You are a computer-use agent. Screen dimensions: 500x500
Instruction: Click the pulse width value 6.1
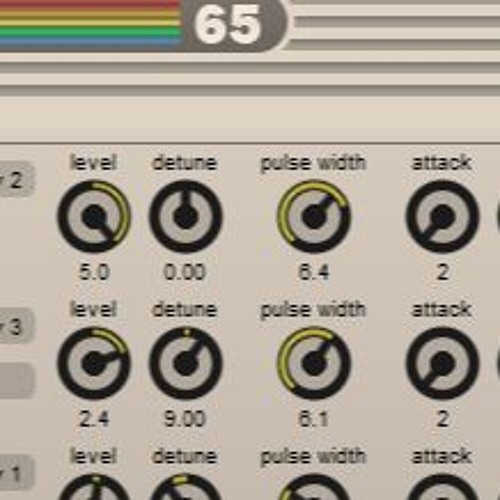point(313,419)
